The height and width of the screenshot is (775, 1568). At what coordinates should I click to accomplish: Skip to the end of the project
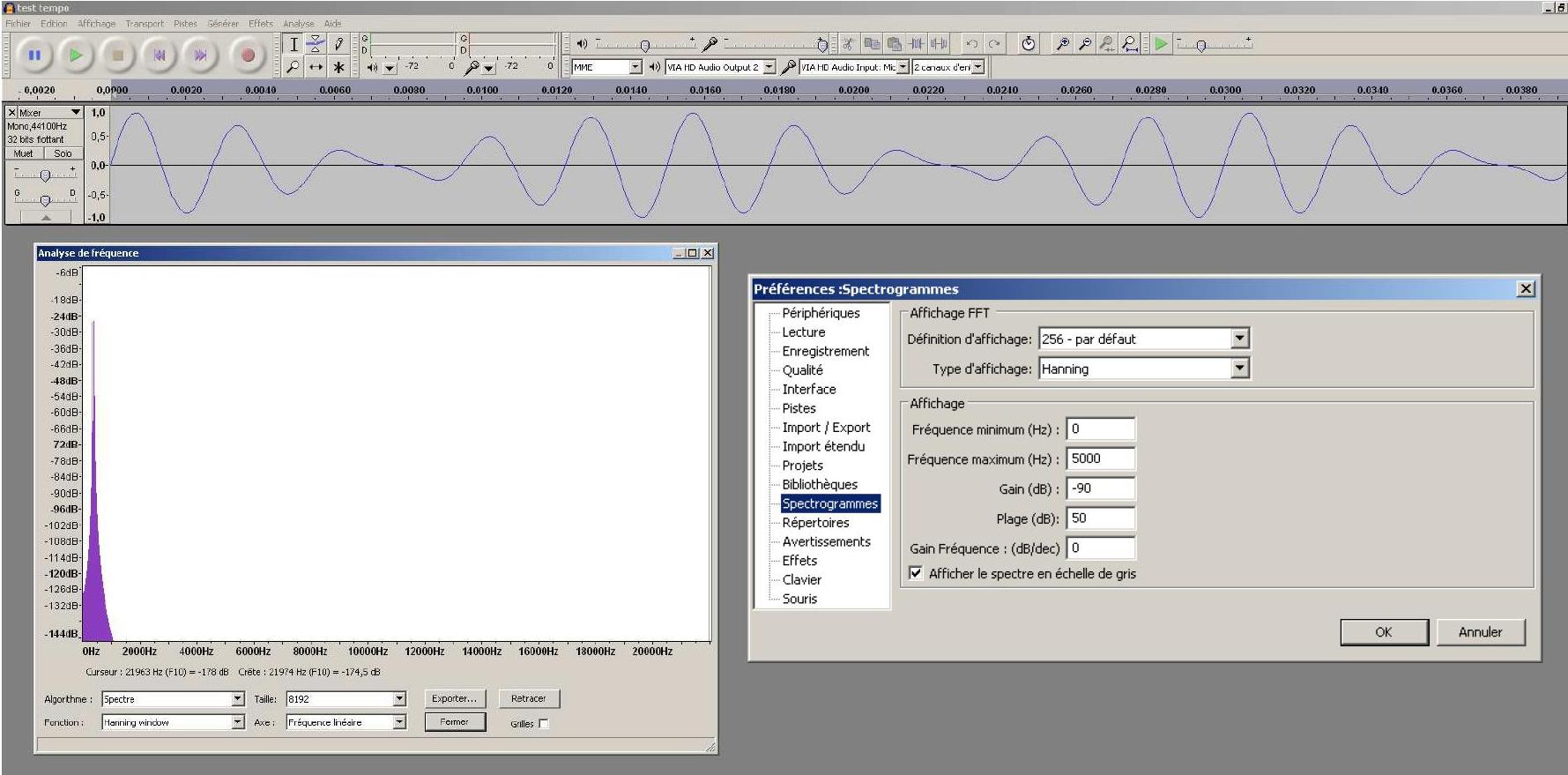pyautogui.click(x=201, y=56)
